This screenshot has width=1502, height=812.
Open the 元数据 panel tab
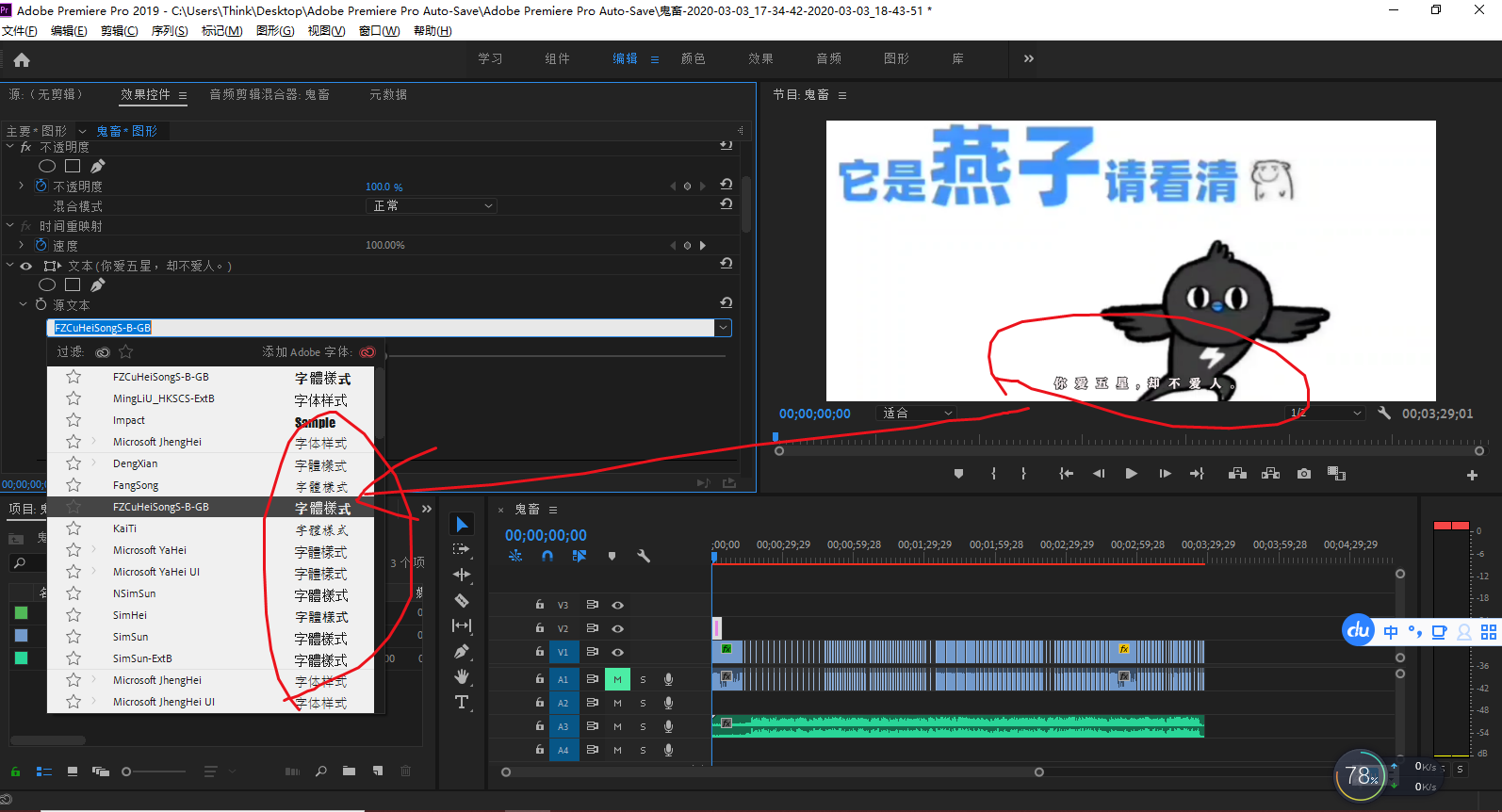click(x=388, y=94)
